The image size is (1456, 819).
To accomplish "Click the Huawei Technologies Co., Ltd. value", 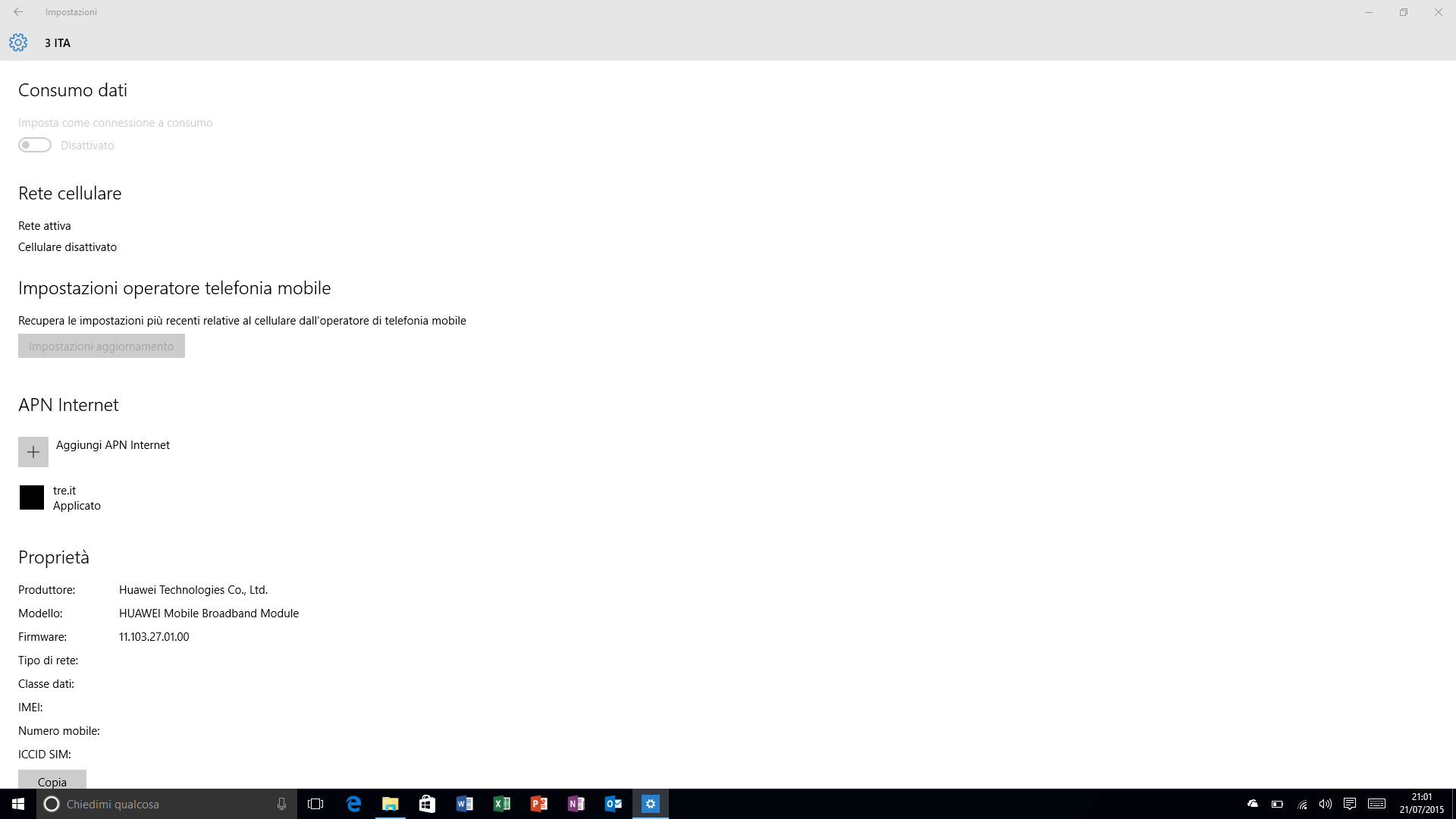I will (x=193, y=590).
